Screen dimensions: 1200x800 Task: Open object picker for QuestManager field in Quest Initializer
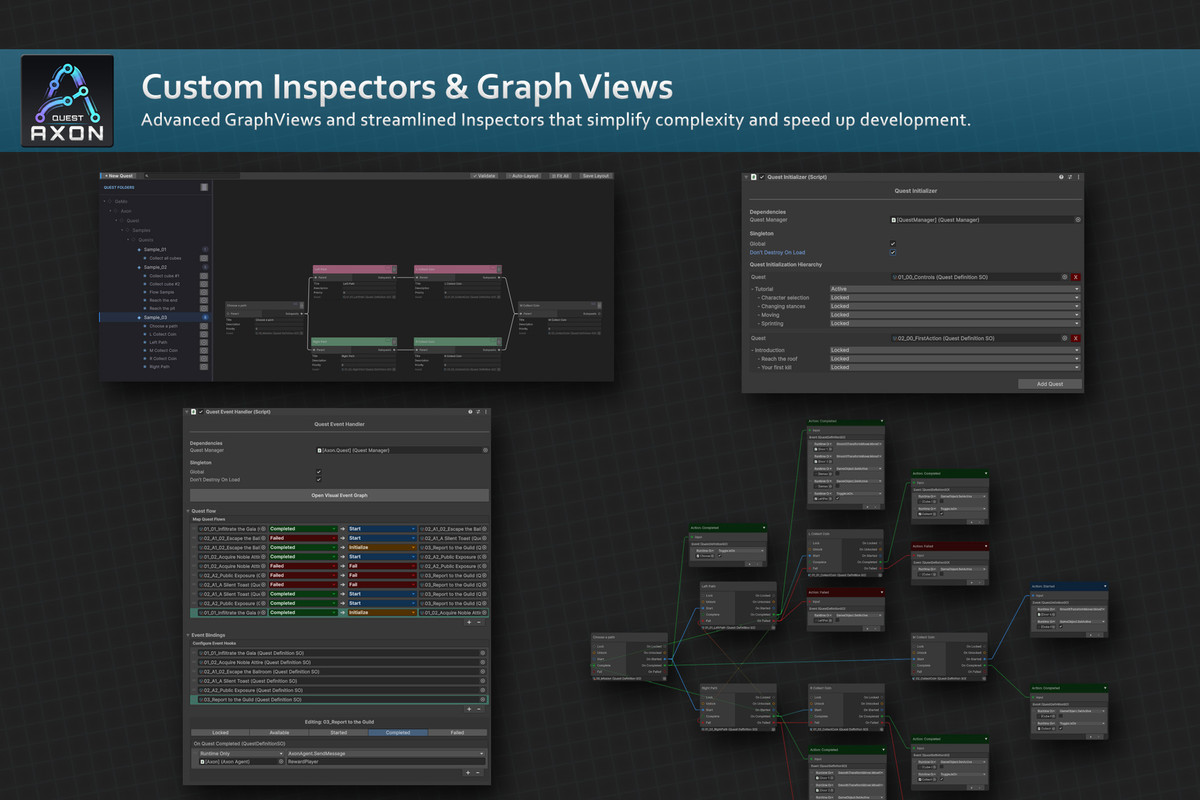coord(1078,219)
